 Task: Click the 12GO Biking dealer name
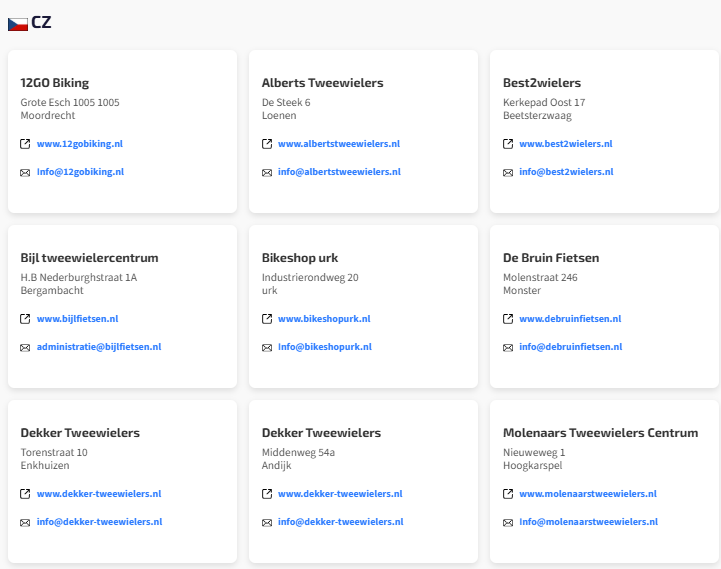[55, 83]
